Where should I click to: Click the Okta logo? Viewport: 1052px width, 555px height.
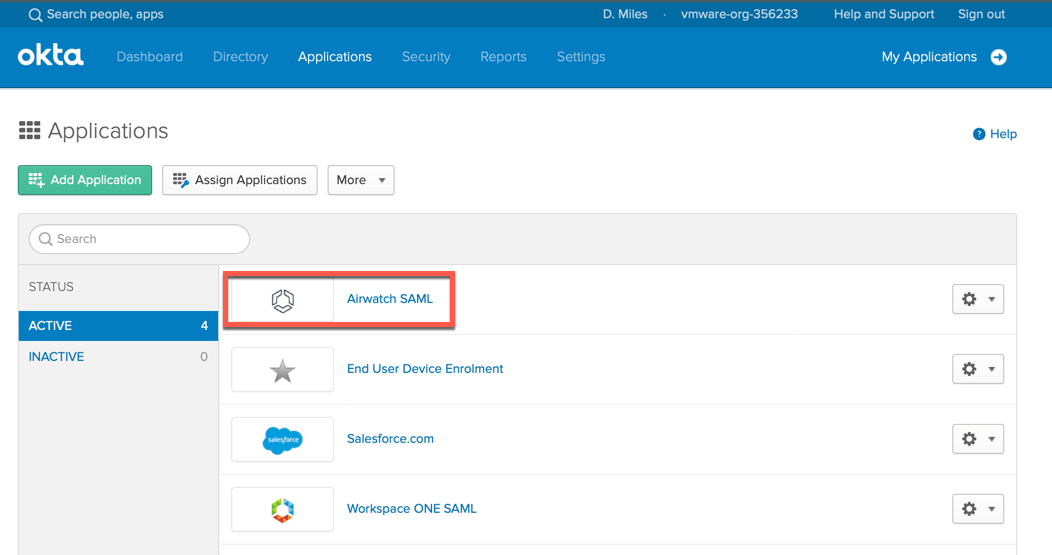51,56
